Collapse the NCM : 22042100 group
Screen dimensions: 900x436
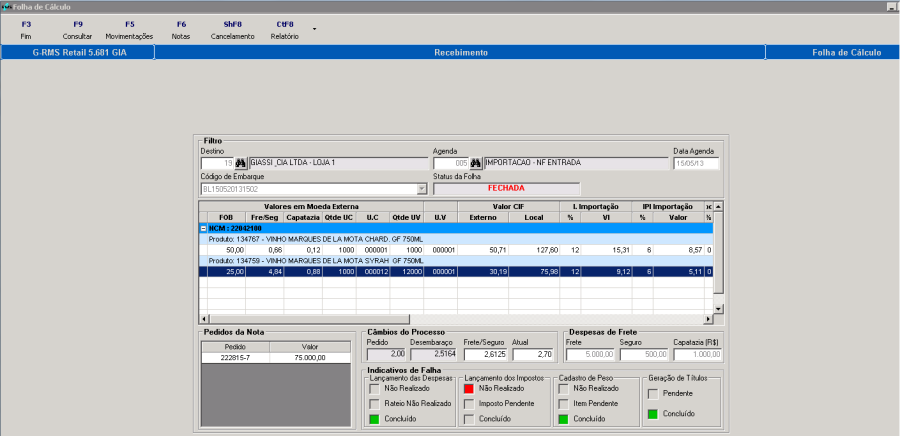pos(204,228)
